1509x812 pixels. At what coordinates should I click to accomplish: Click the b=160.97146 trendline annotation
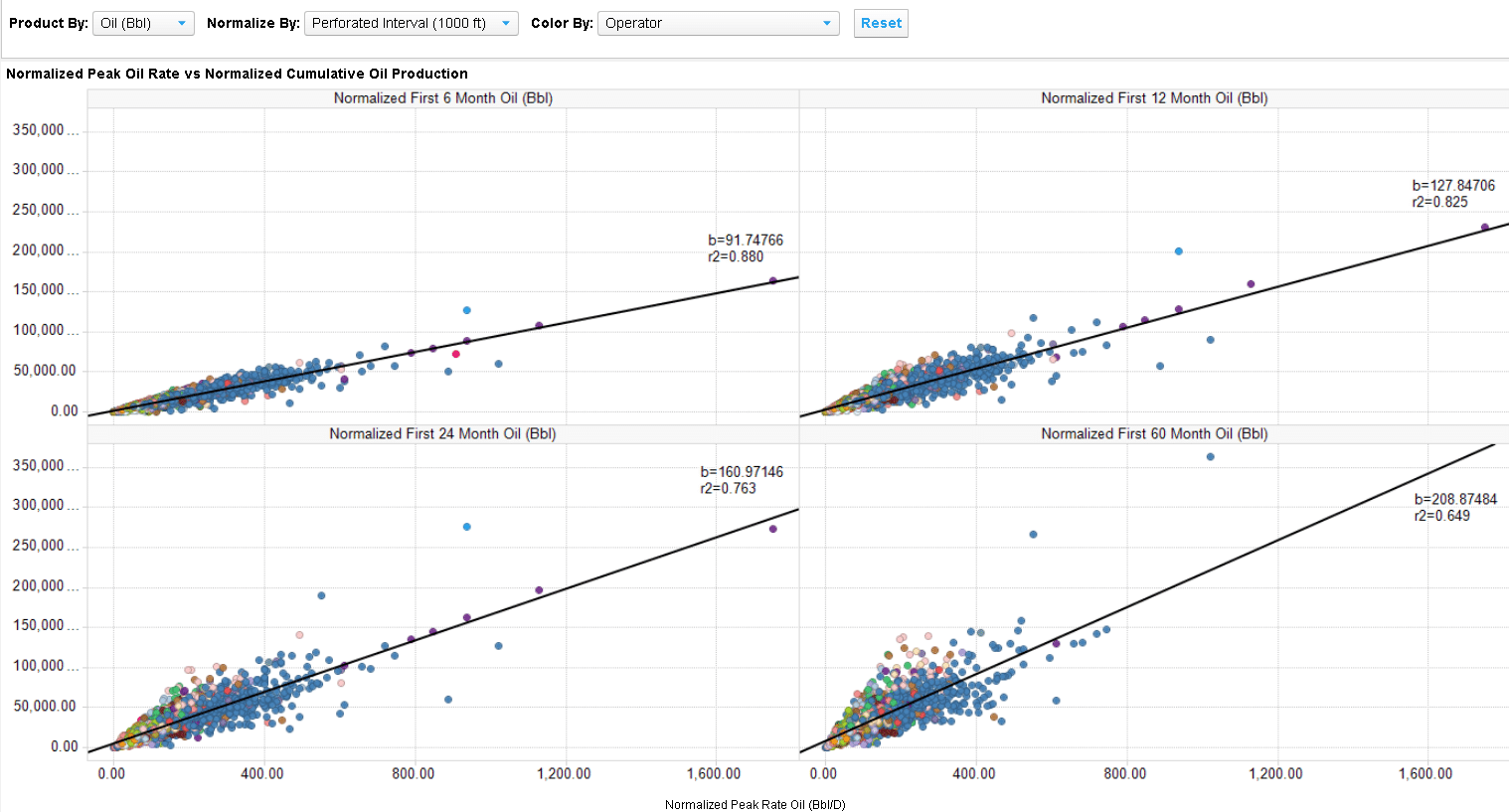[742, 472]
